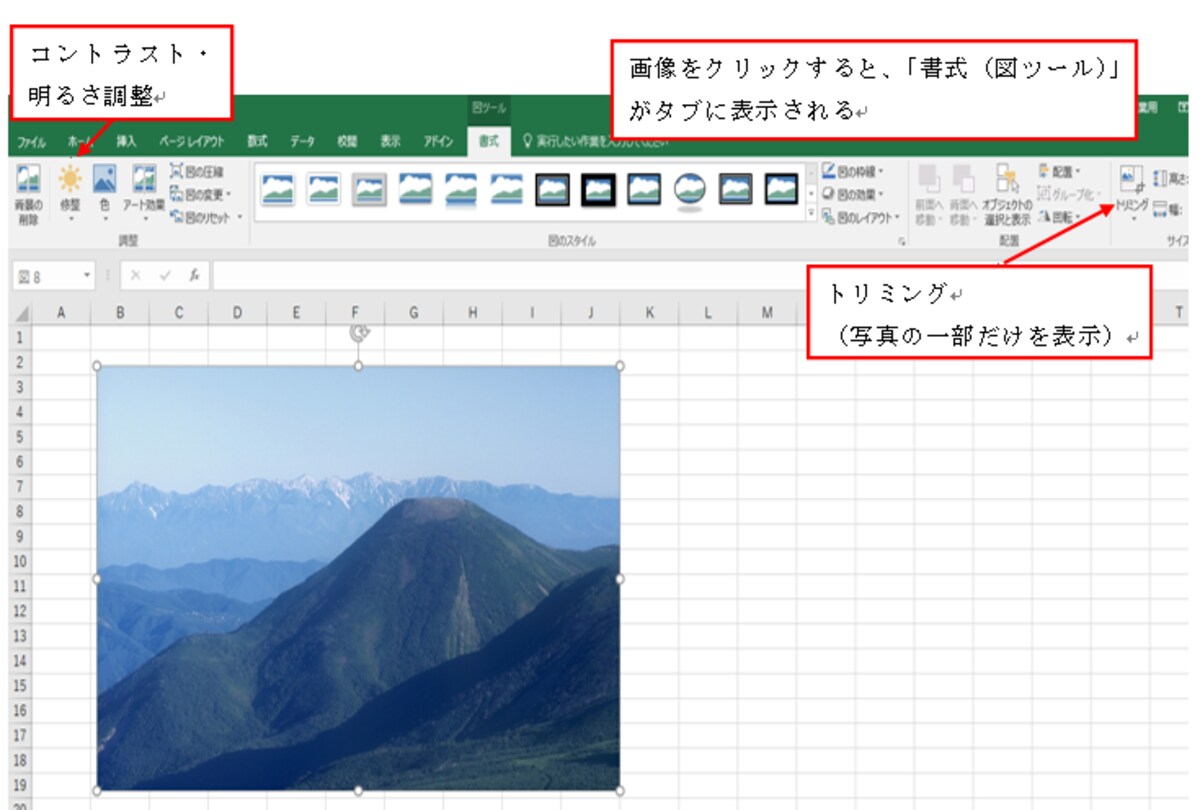Switch to the 挿入 tab

point(126,141)
